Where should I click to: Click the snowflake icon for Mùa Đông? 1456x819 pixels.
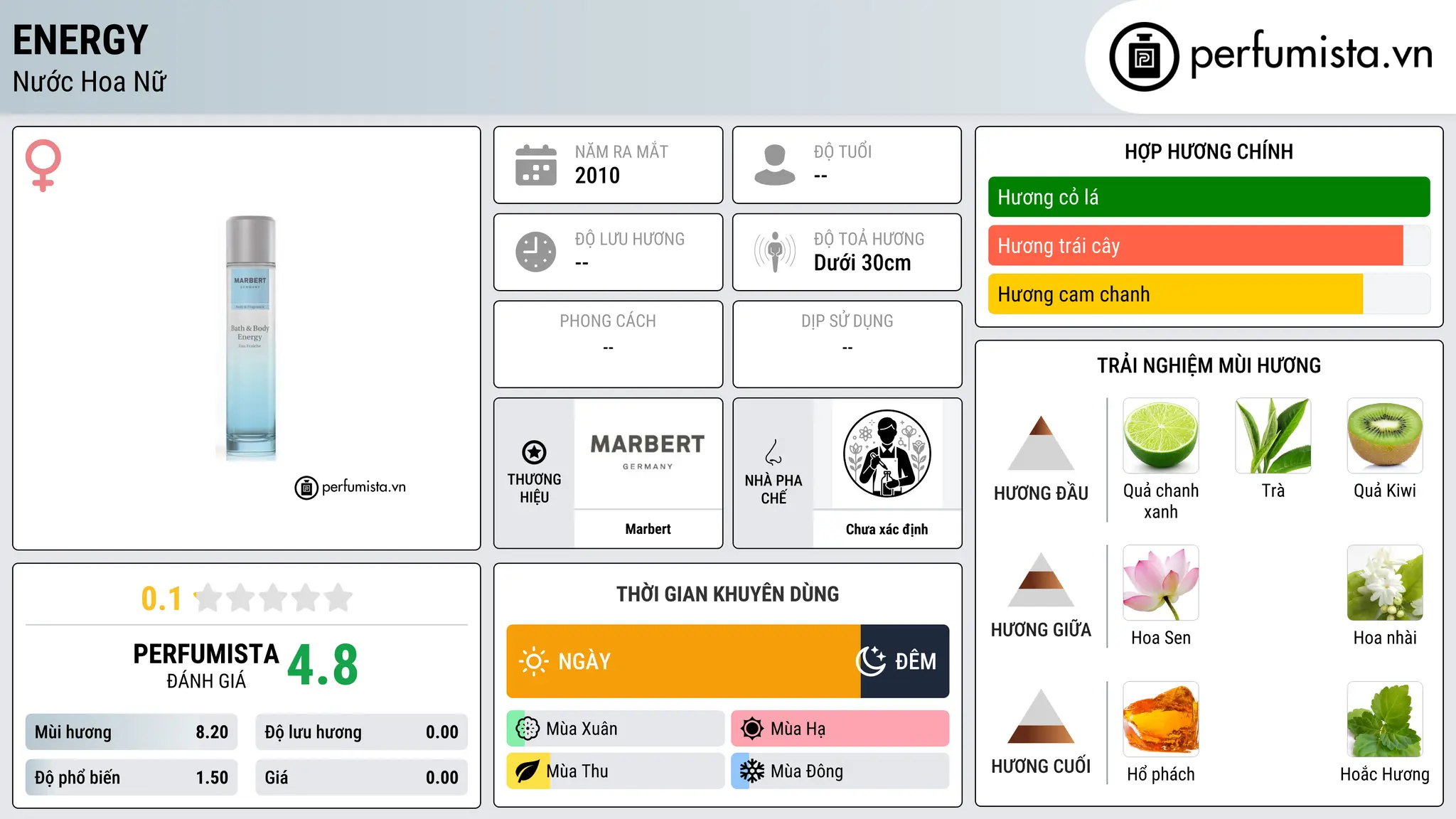(752, 771)
